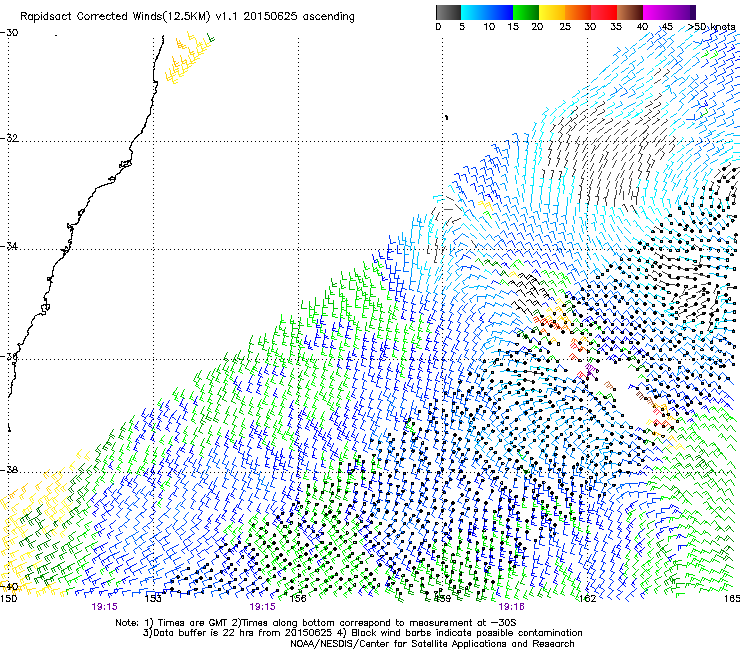This screenshot has height=650, width=740.
Task: Click the latitude label "-38"
Action: pos(9,470)
